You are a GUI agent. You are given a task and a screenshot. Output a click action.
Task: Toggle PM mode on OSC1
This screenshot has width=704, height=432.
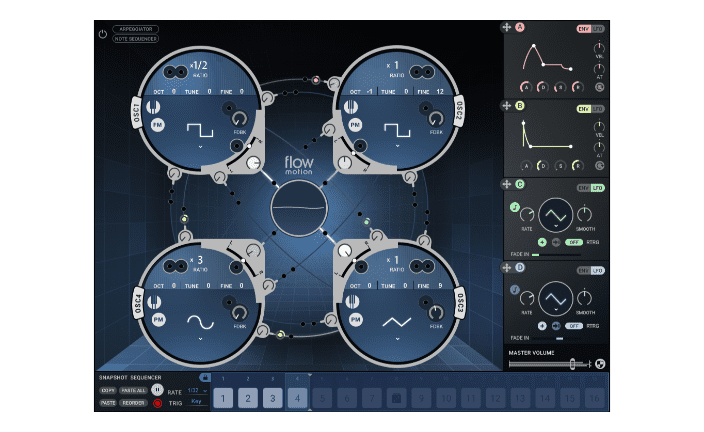coord(158,125)
